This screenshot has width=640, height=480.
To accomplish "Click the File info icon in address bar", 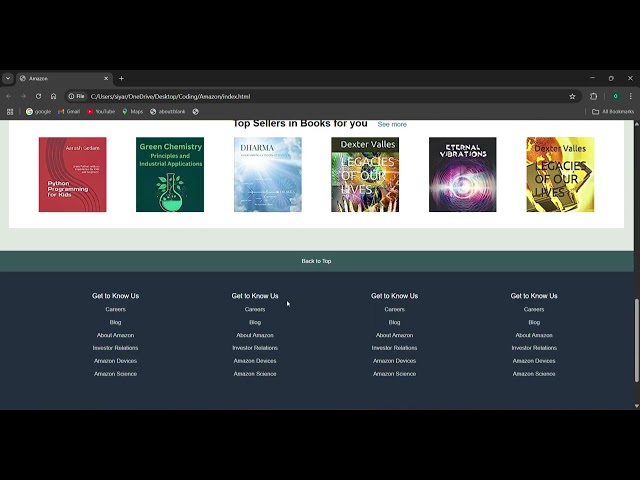I will tap(76, 96).
